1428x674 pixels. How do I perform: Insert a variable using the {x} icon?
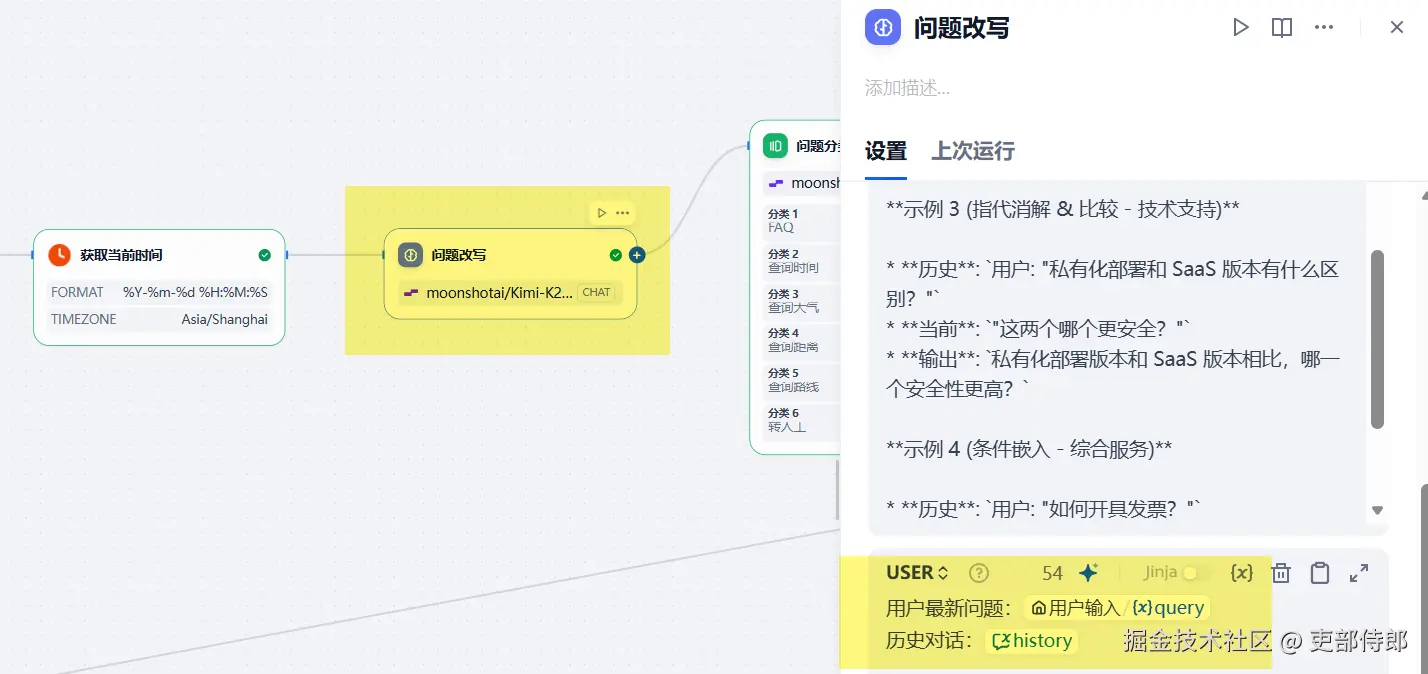[x=1241, y=572]
